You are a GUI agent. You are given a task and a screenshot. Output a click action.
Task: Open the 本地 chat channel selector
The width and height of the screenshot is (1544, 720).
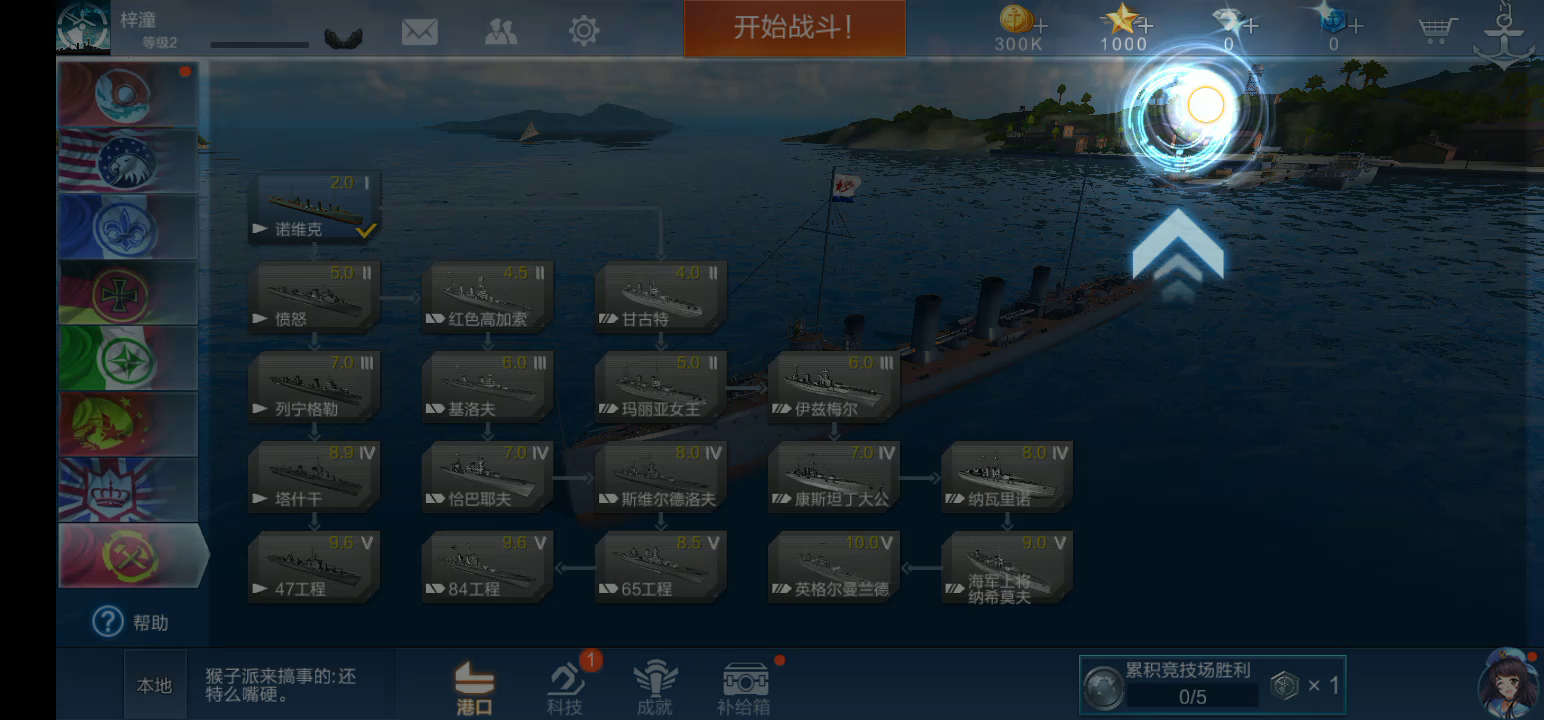pyautogui.click(x=154, y=686)
